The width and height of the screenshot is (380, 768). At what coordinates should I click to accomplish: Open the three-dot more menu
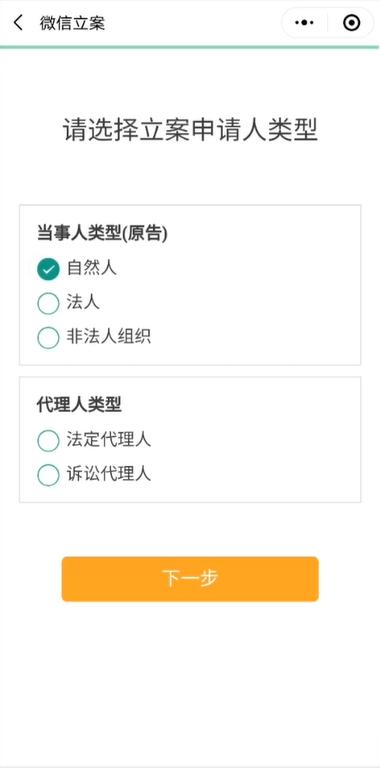pos(304,23)
